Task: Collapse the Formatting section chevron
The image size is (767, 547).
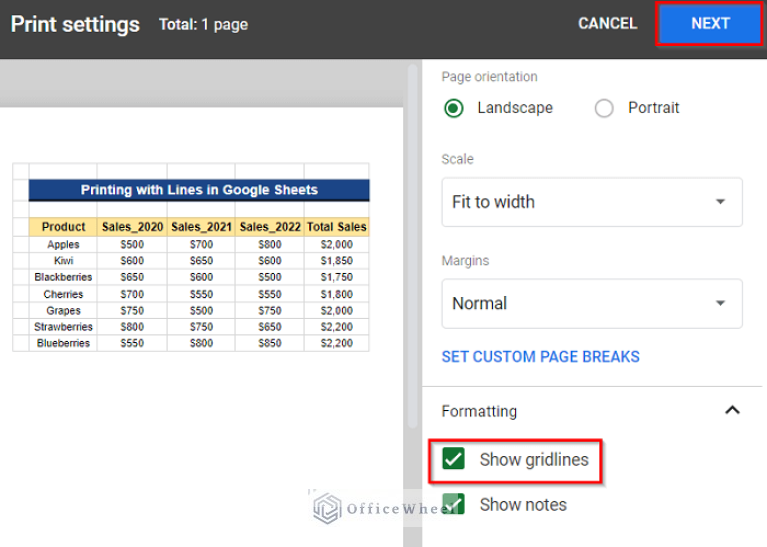Action: (x=732, y=411)
